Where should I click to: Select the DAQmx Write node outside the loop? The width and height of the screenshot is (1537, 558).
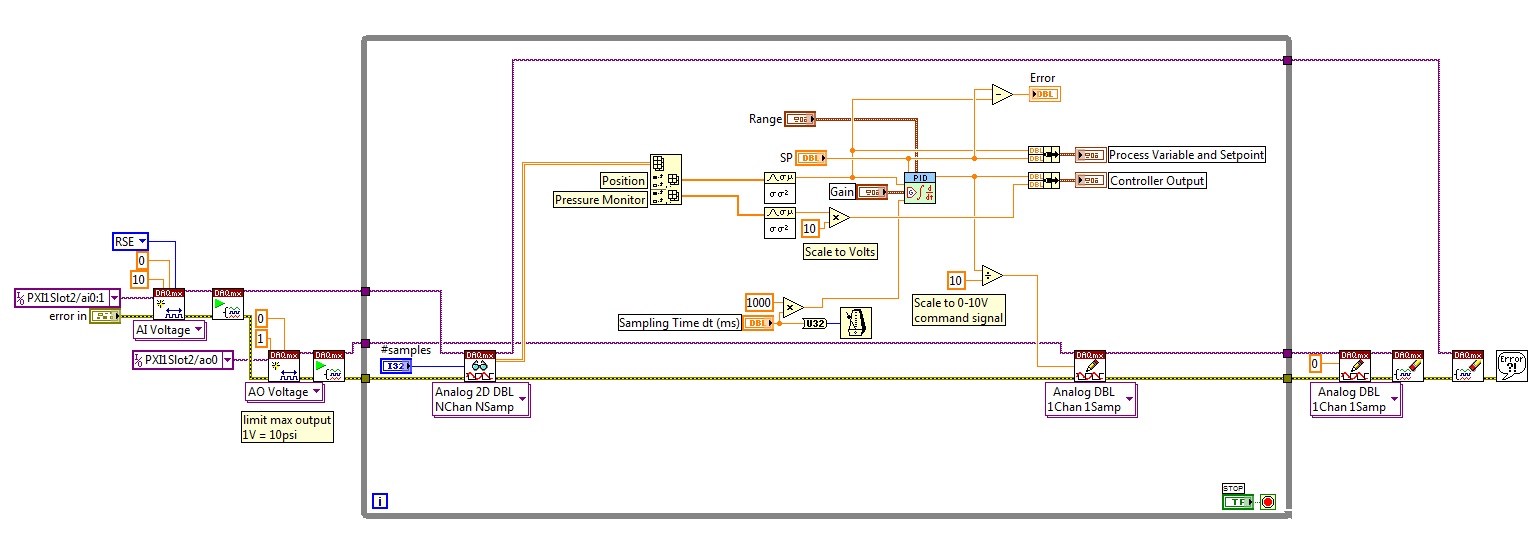point(1355,366)
